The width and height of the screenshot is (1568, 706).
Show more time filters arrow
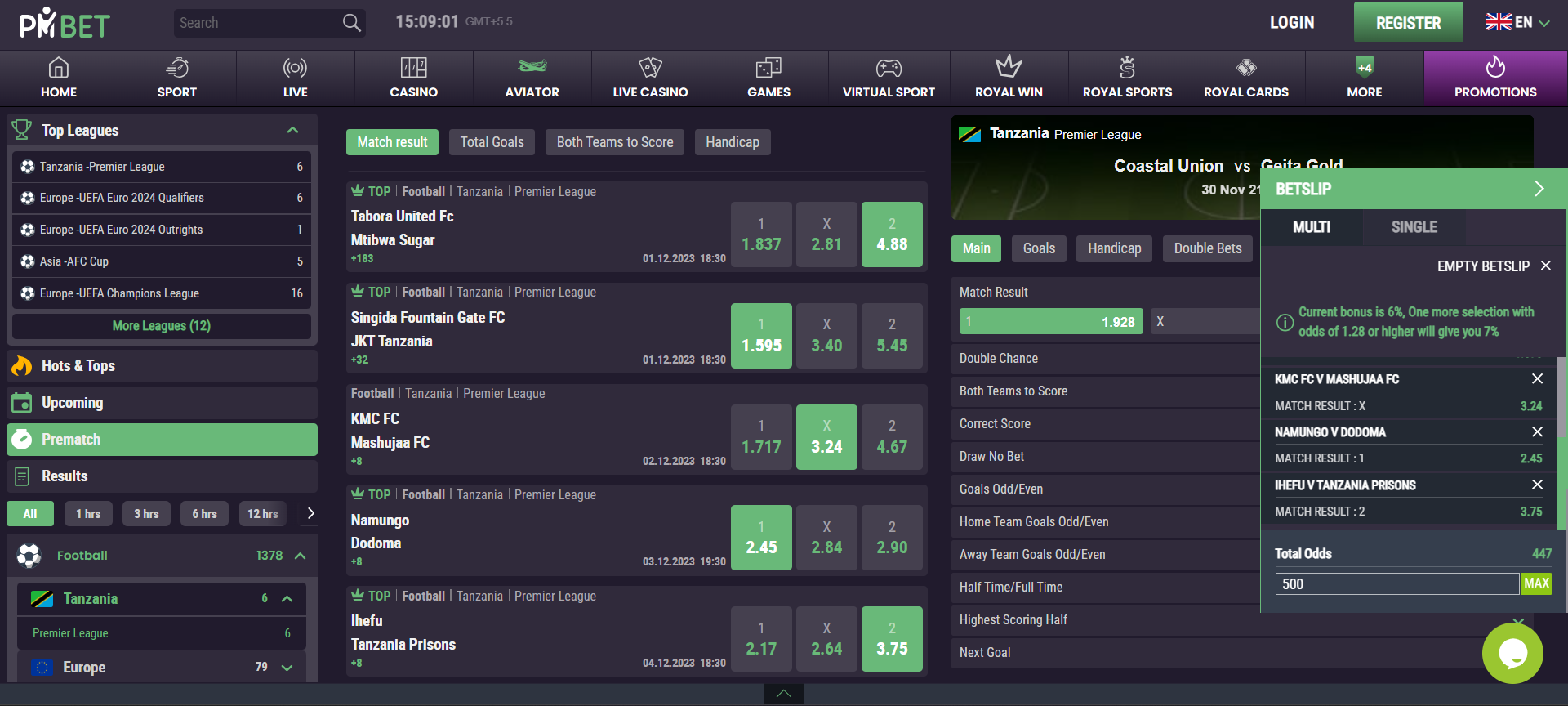tap(310, 513)
